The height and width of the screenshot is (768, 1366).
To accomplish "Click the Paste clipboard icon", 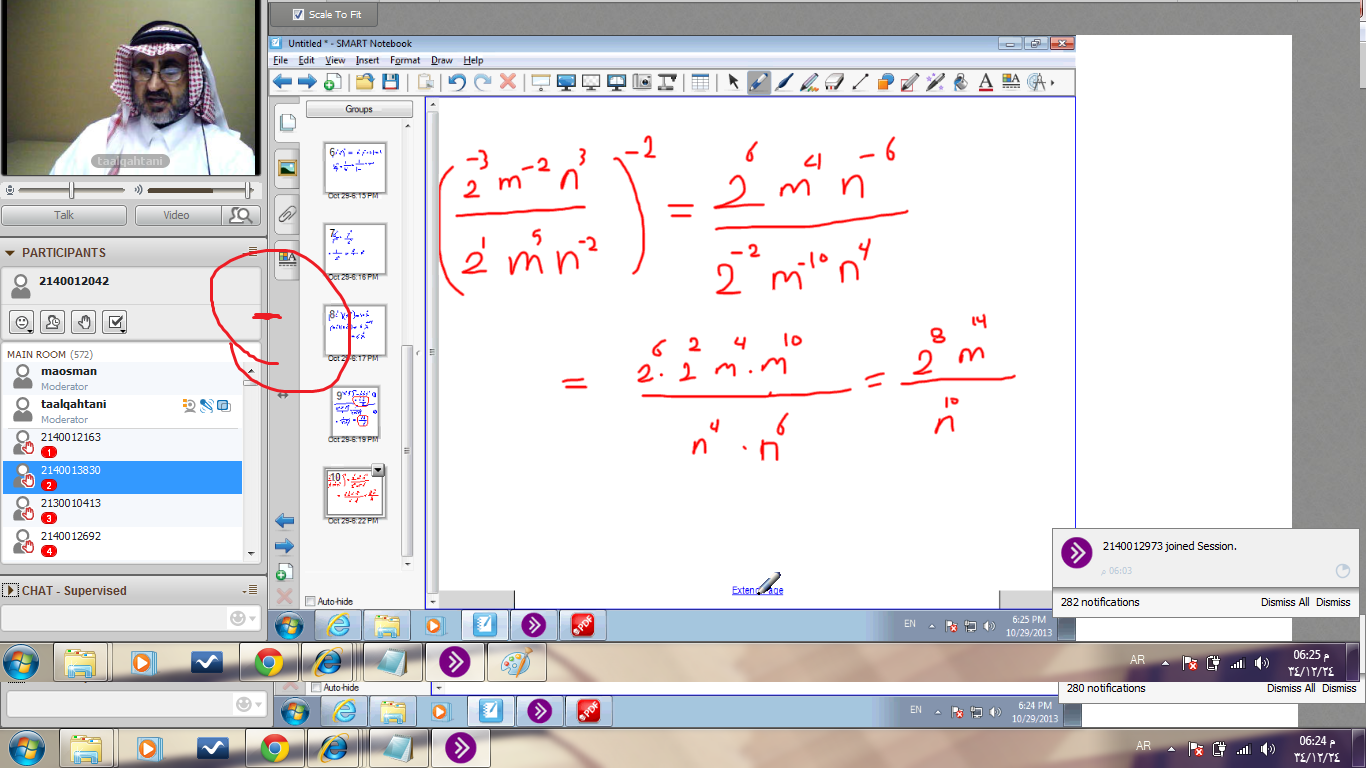I will coord(425,82).
